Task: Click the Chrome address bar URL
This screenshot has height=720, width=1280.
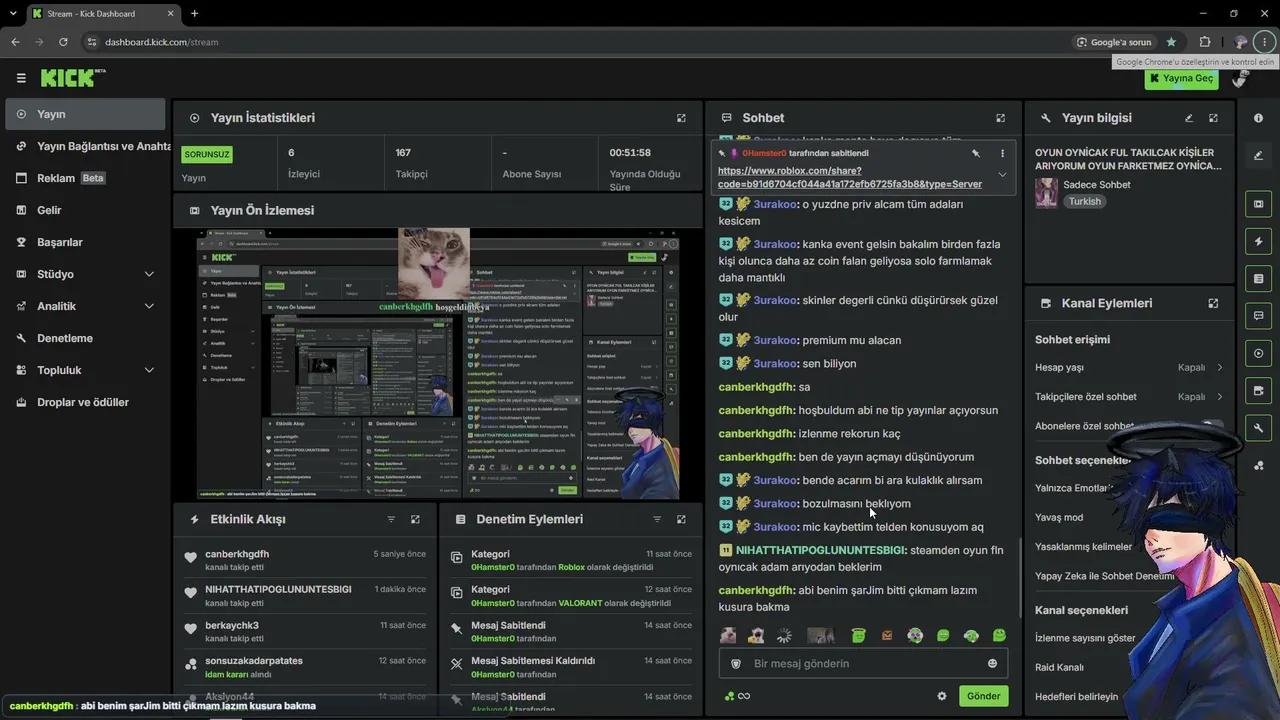Action: point(162,42)
